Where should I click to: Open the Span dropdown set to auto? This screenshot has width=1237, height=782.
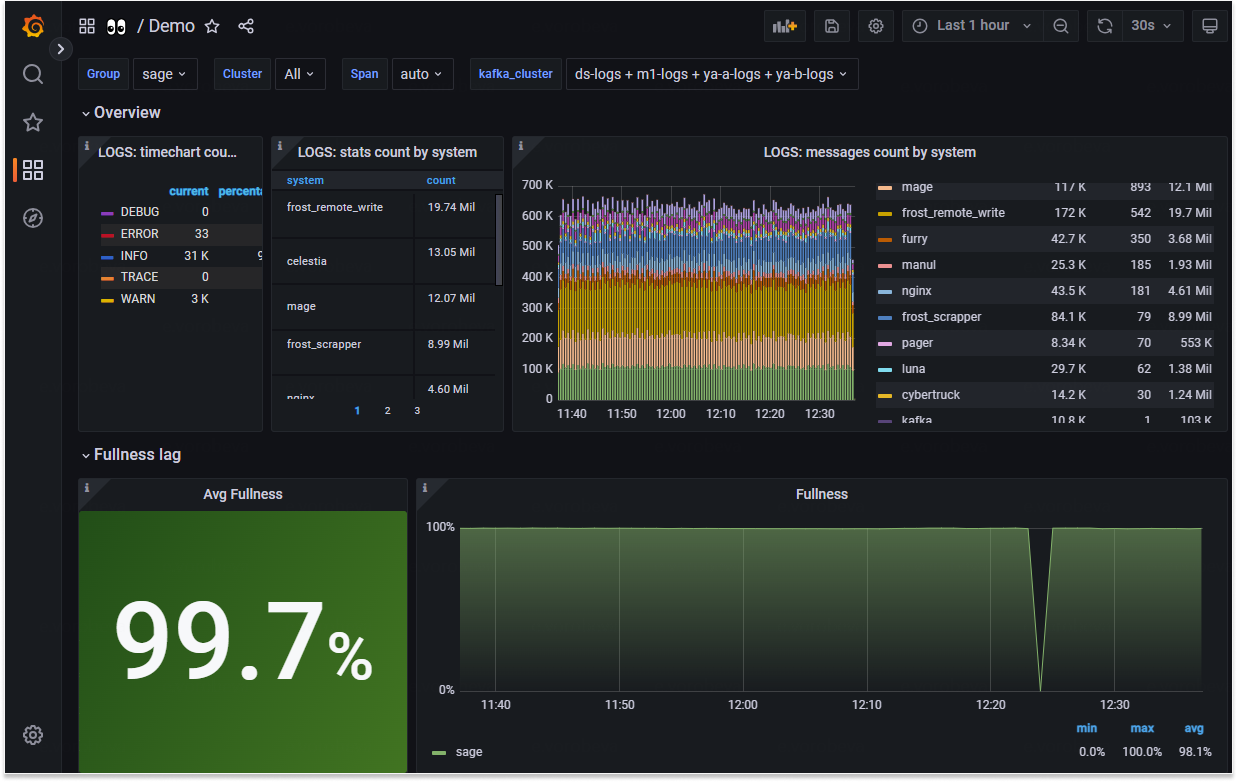(x=422, y=74)
